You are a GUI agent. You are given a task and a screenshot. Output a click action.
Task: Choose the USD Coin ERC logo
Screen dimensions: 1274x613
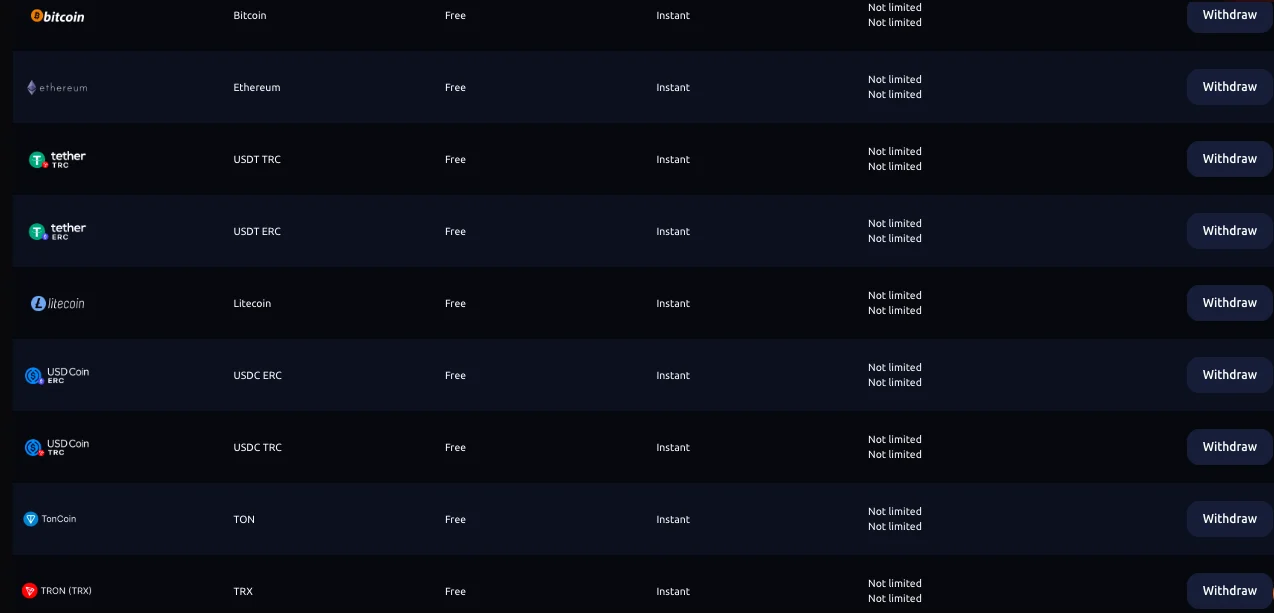[57, 375]
